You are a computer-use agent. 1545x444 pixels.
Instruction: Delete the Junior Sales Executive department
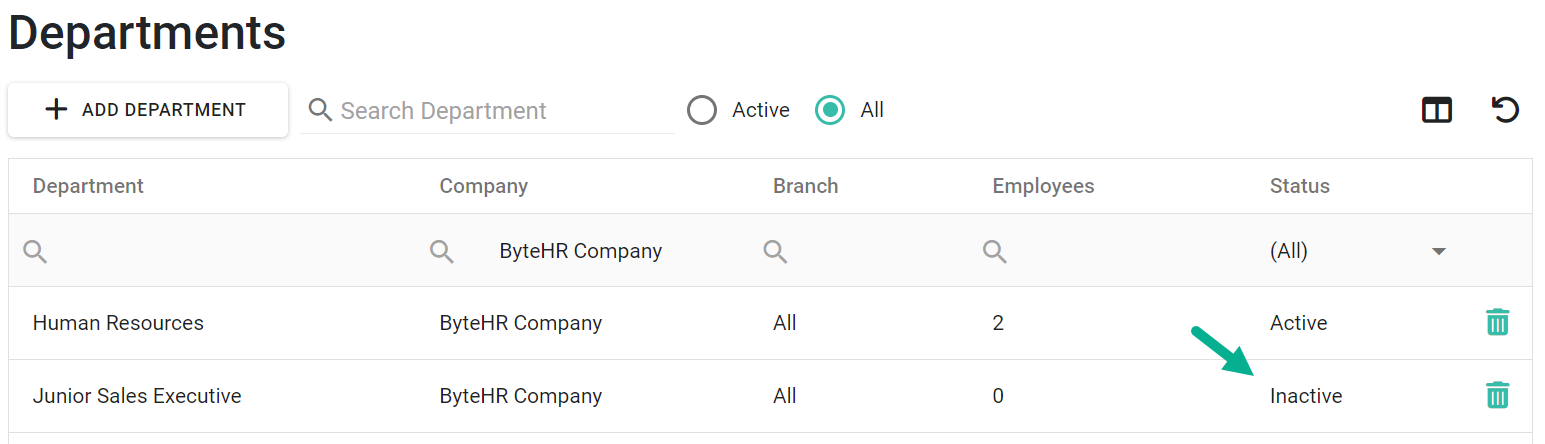[1497, 395]
